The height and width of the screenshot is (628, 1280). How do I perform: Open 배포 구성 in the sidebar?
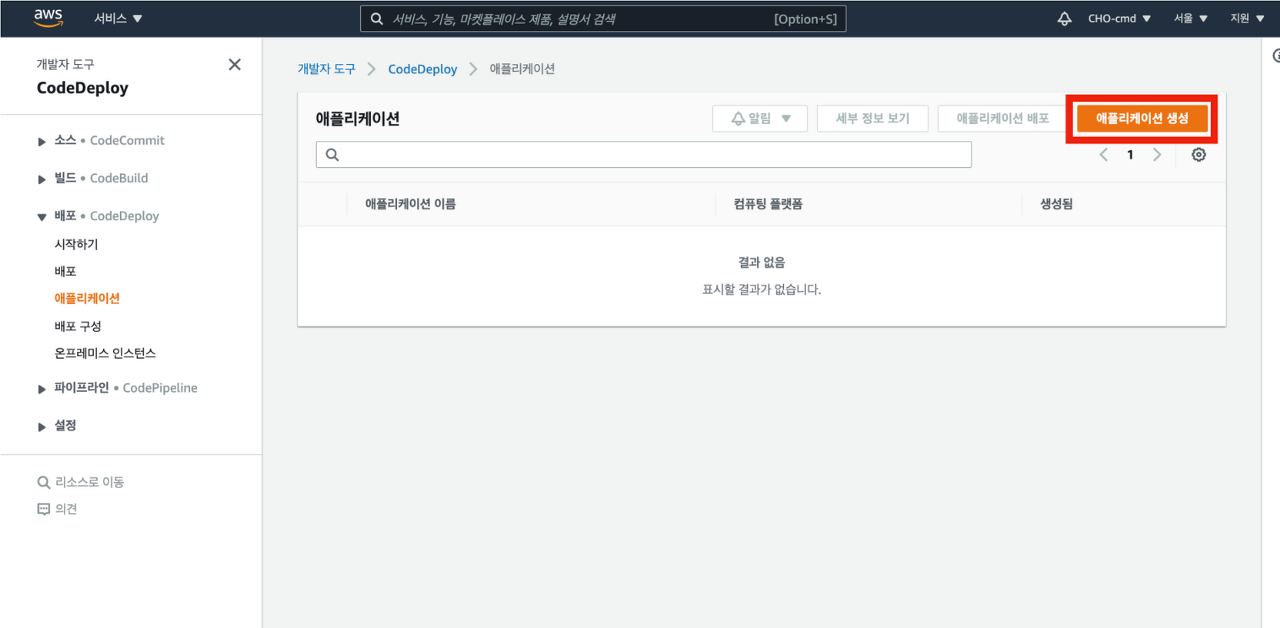point(78,326)
